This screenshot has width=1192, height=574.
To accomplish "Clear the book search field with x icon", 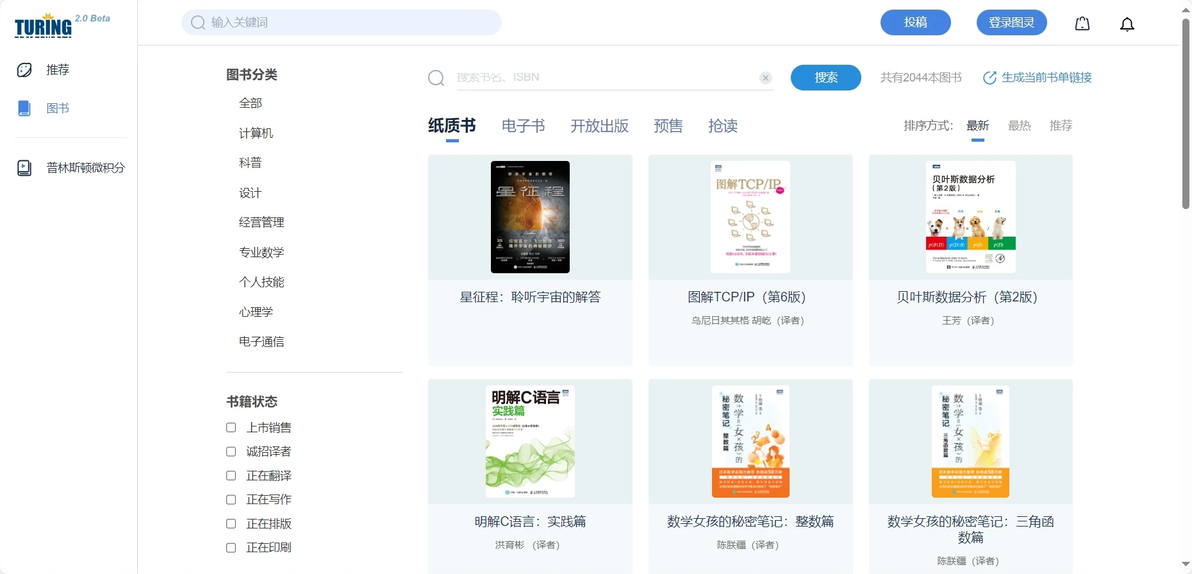I will click(766, 78).
